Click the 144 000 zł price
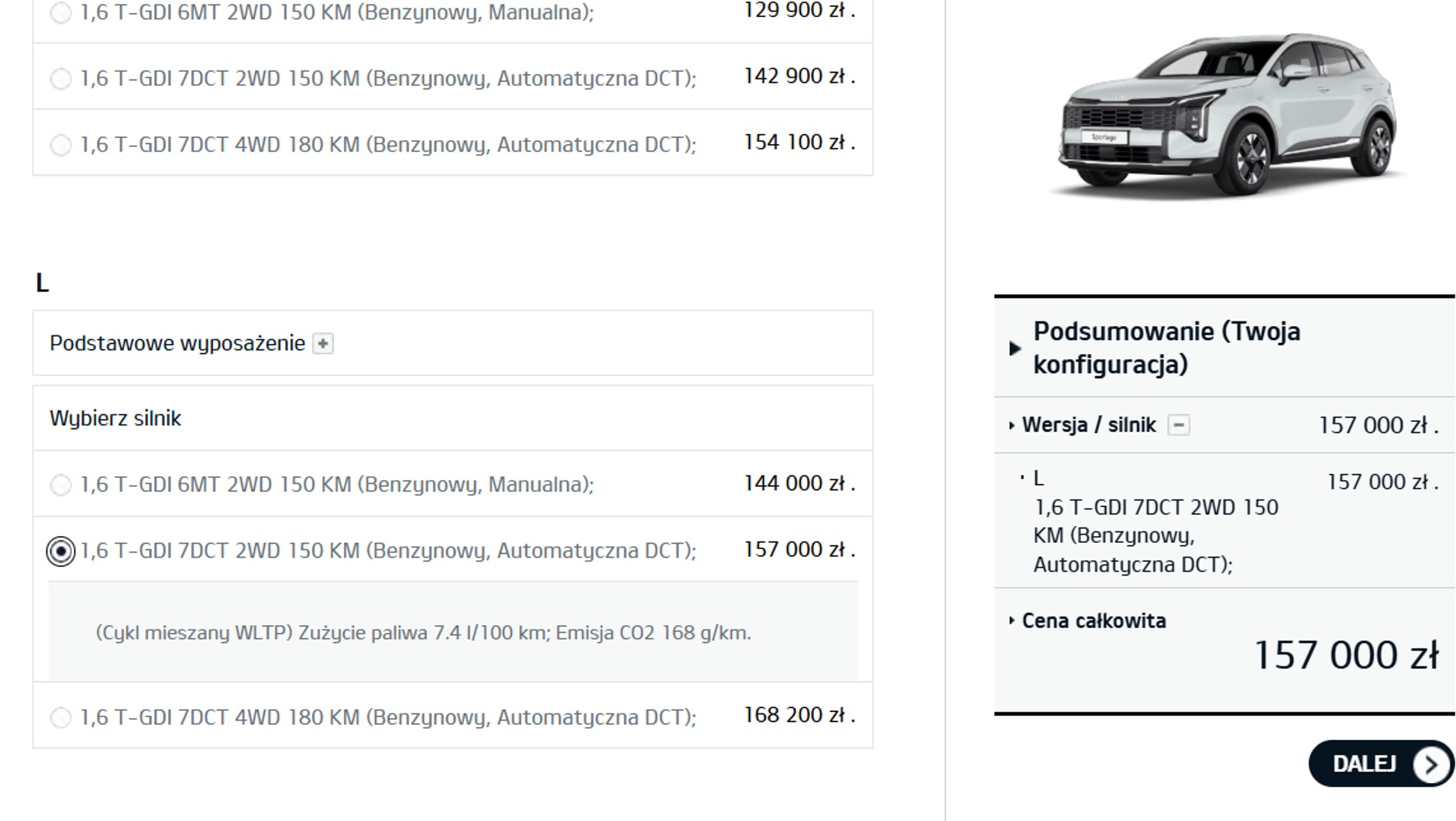Screen dimensions: 1456x821 [x=799, y=483]
